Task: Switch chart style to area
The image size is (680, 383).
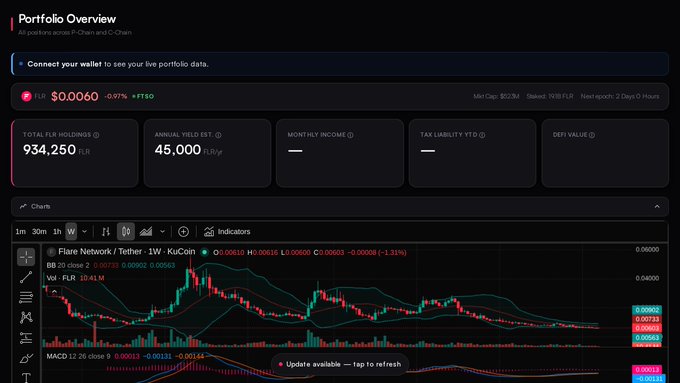Action: (146, 232)
